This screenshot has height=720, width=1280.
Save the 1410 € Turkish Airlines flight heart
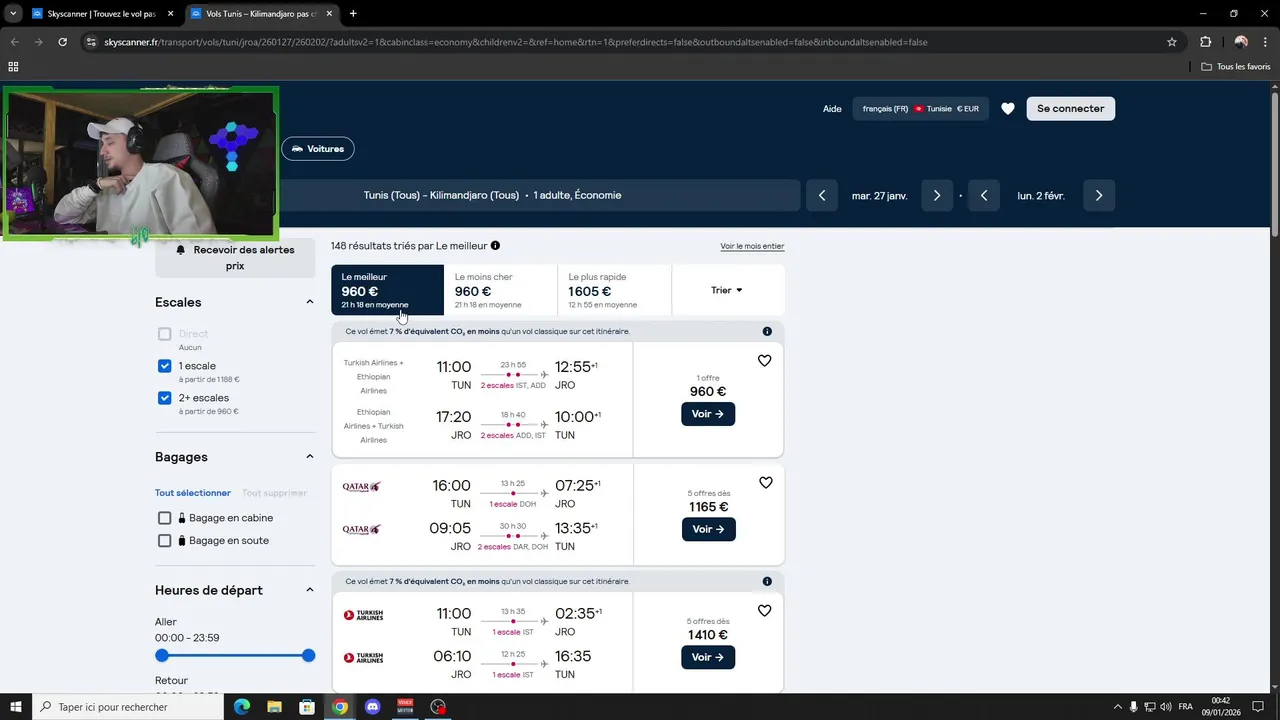pos(764,611)
